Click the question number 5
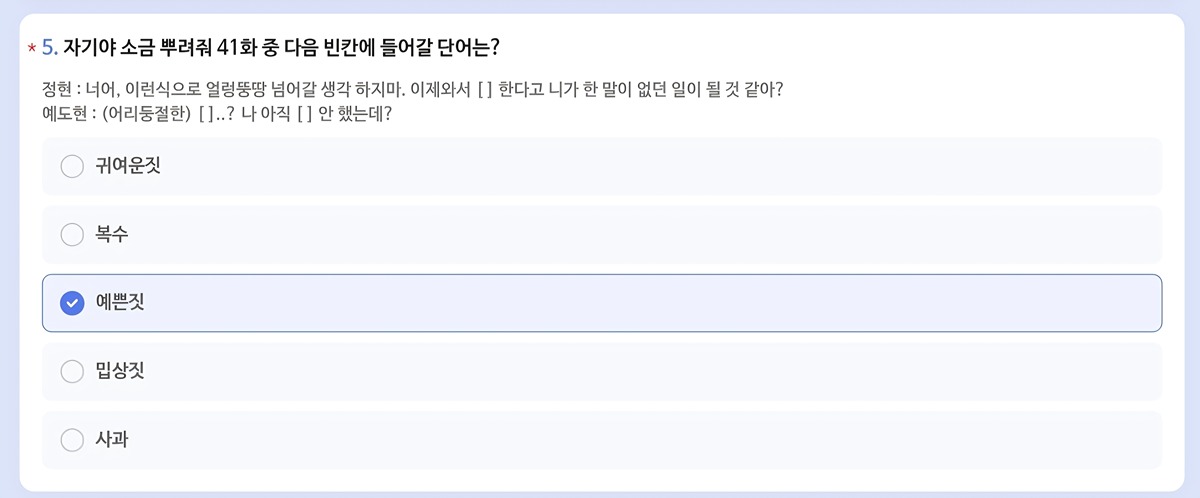Screen dimensions: 1200x498 click(50, 47)
